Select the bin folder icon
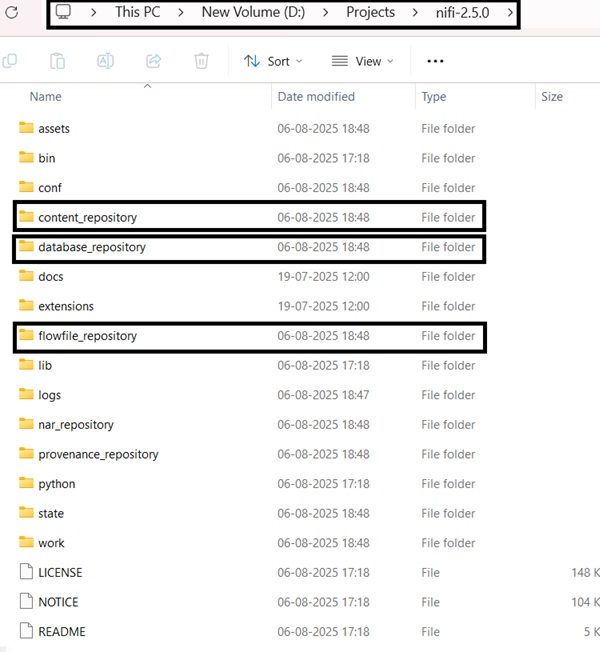Viewport: 600px width, 652px height. tap(26, 157)
